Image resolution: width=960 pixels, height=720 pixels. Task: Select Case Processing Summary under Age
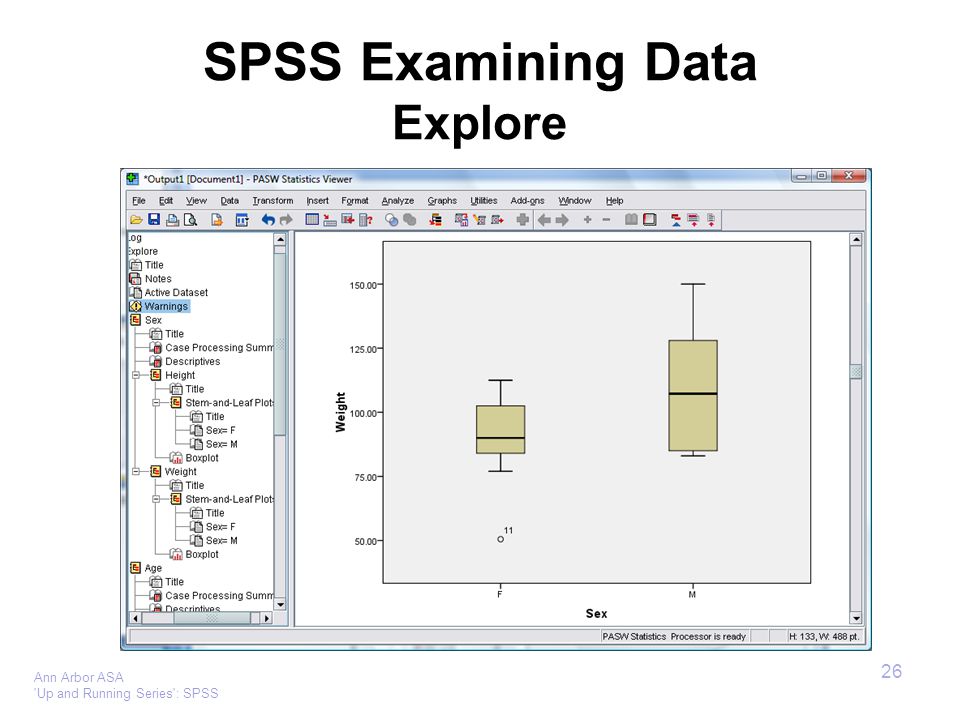(219, 596)
